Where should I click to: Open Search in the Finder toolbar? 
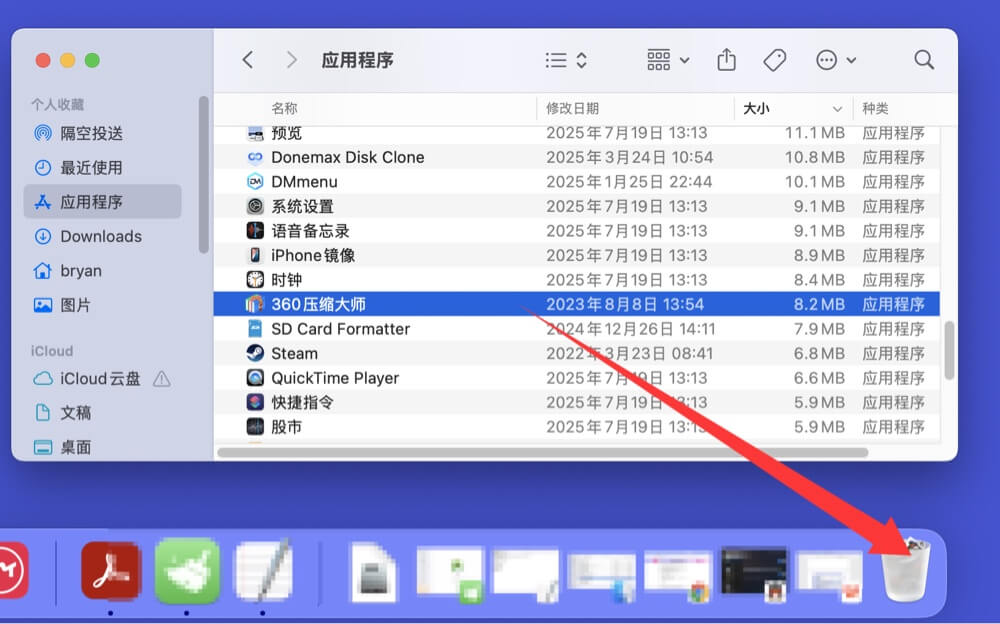(x=923, y=59)
